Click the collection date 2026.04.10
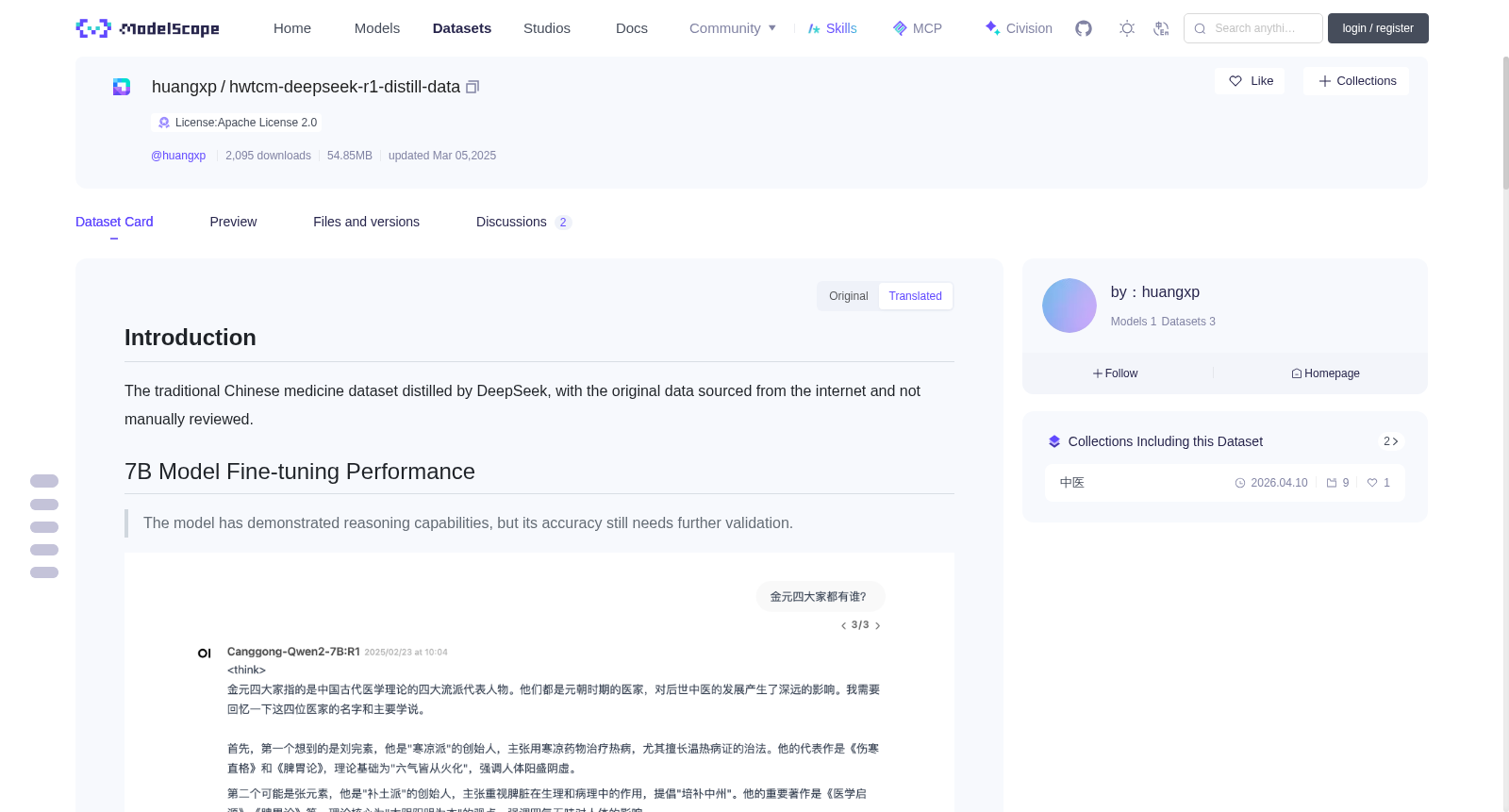1509x812 pixels. point(1271,483)
